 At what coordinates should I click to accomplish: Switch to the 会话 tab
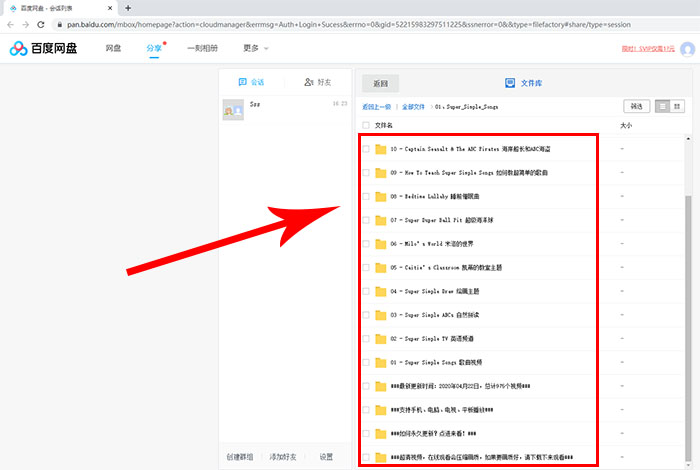(x=251, y=82)
